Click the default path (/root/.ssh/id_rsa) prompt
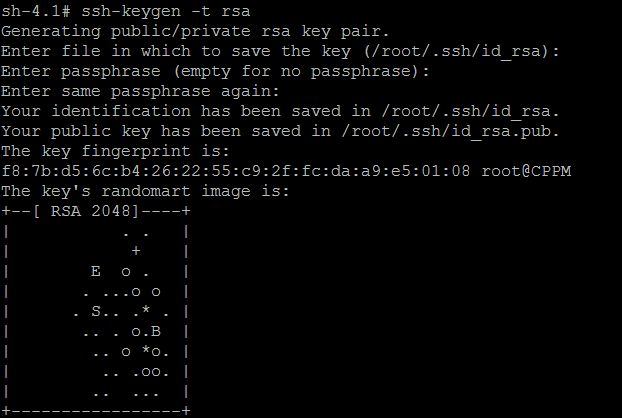The width and height of the screenshot is (622, 418). pyautogui.click(x=457, y=51)
